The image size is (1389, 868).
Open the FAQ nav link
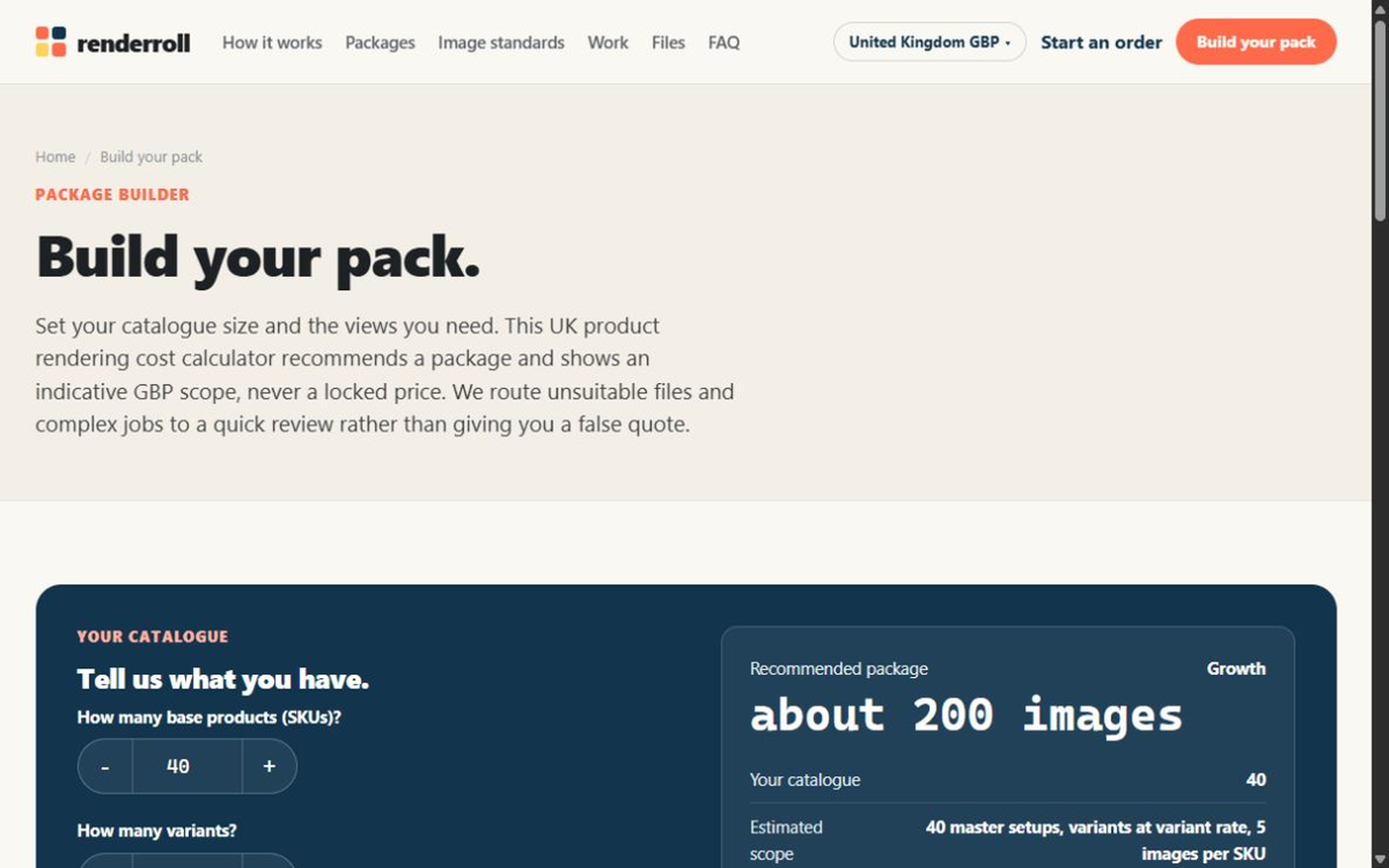723,42
